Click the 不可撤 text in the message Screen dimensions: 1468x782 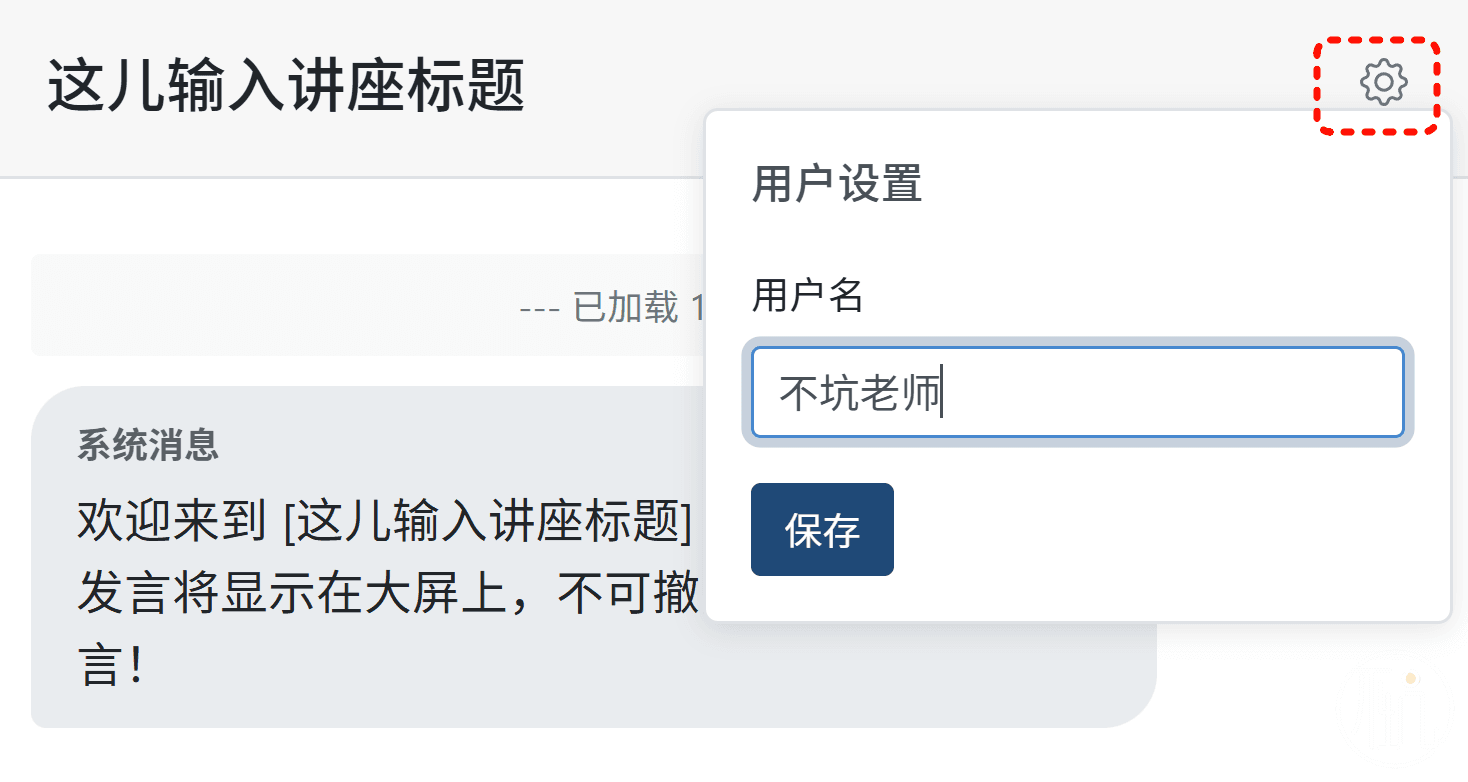(x=629, y=595)
